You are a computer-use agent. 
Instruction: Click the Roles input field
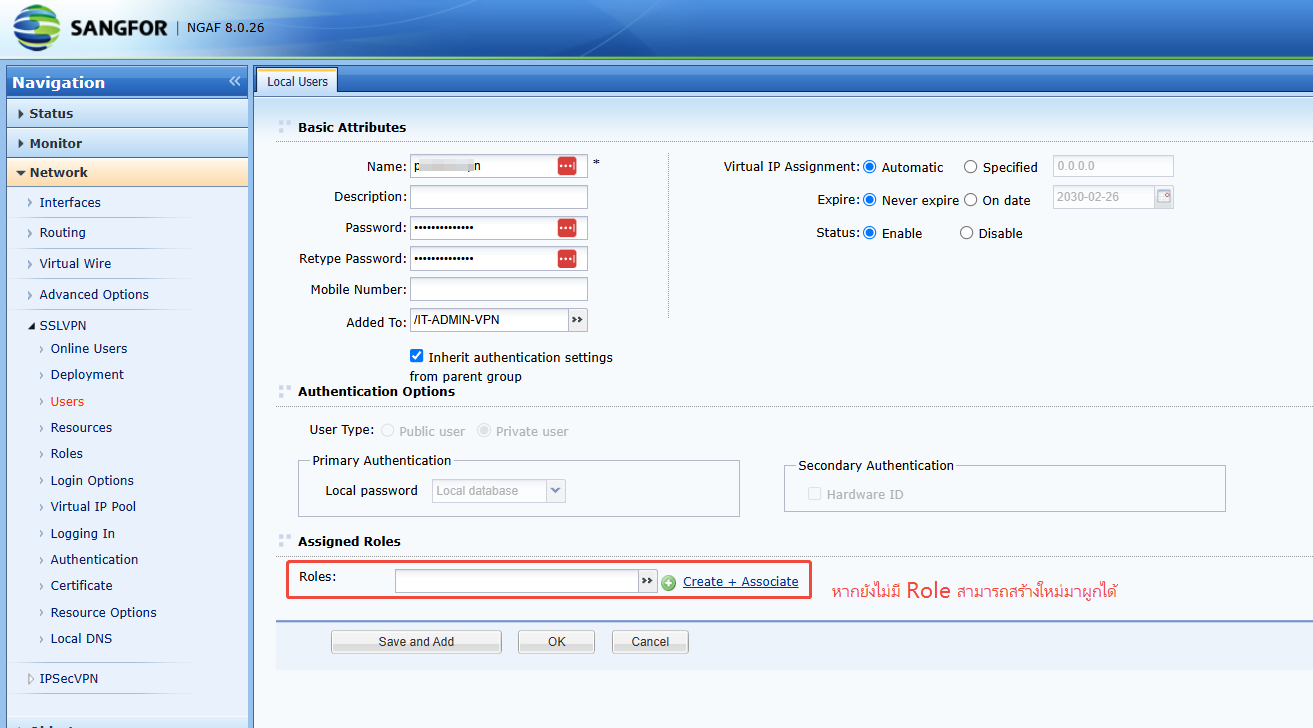tap(517, 581)
